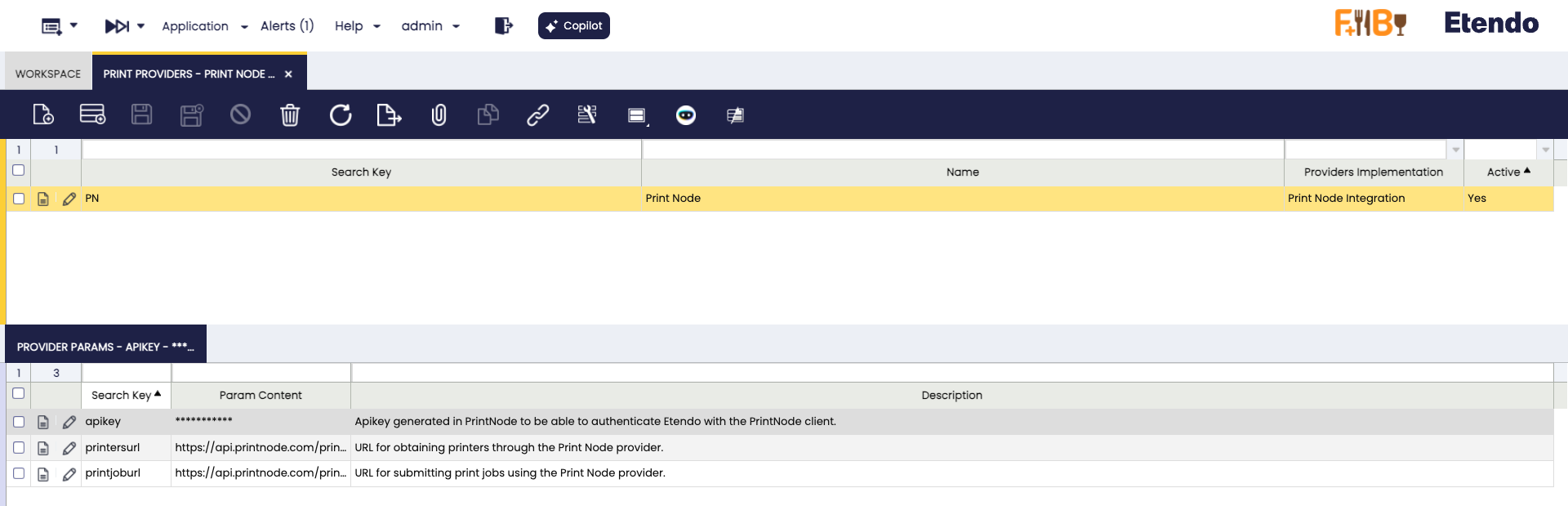Expand the Application menu dropdown
The image size is (1568, 506).
[204, 26]
